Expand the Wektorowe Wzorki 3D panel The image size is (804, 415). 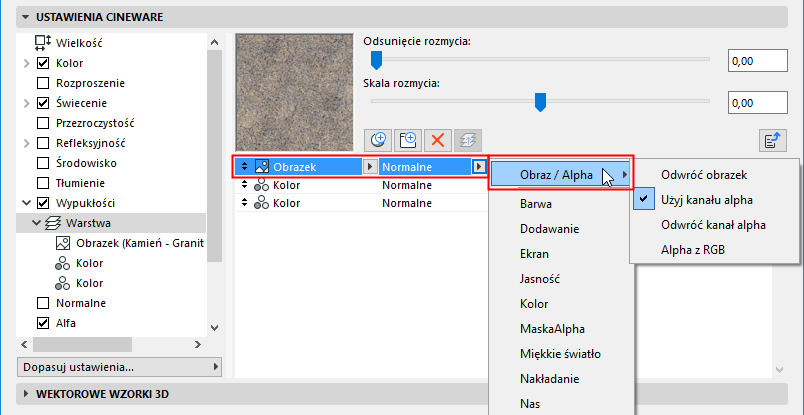tap(26, 394)
